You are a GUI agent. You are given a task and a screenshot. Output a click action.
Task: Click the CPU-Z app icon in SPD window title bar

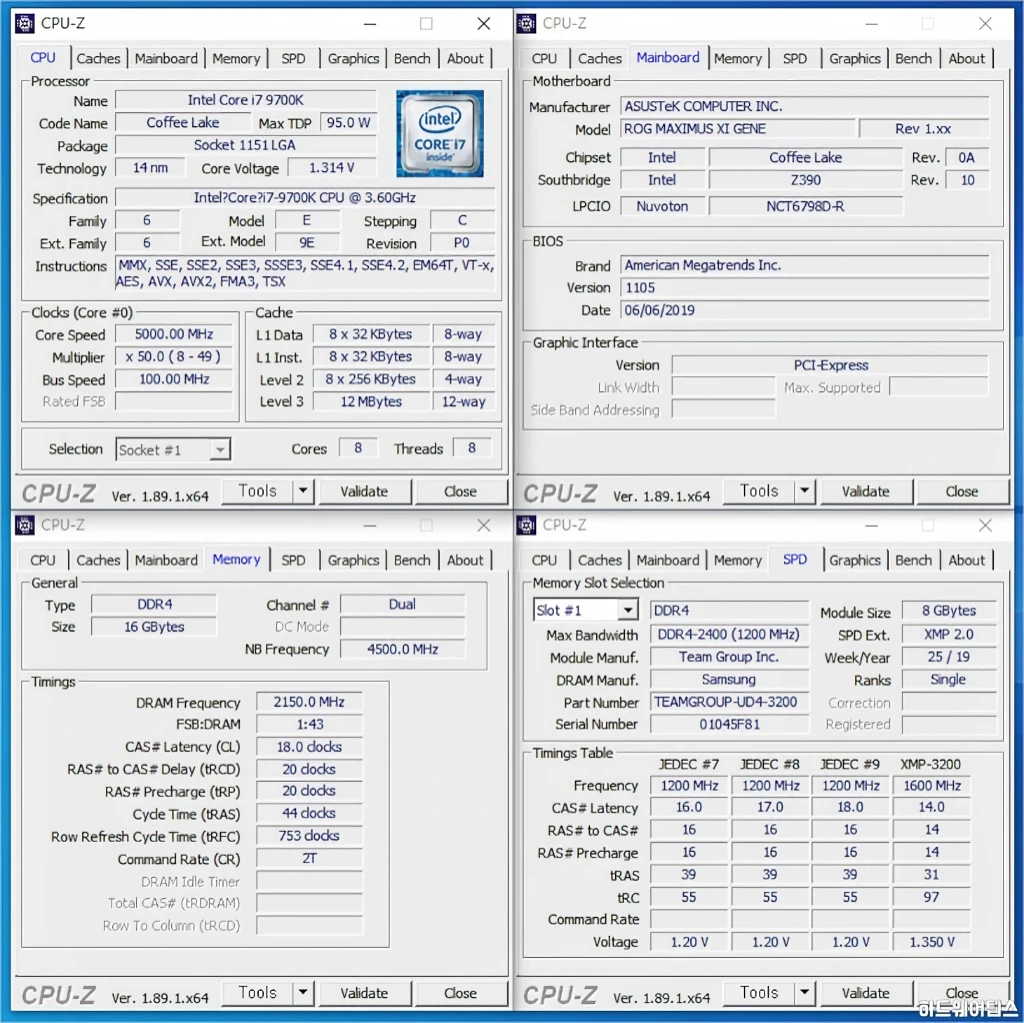[526, 525]
